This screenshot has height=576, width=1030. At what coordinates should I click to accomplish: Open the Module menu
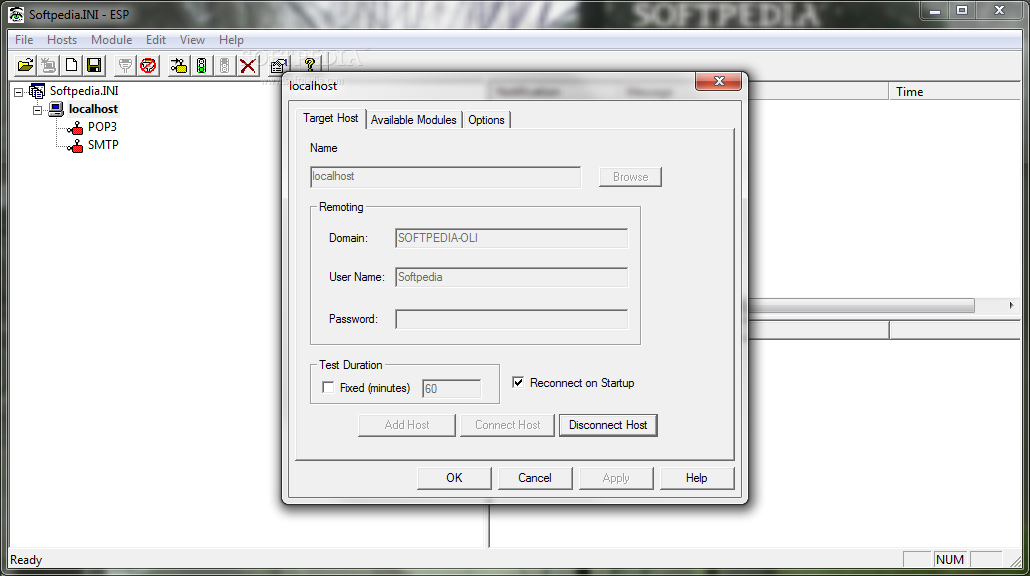pyautogui.click(x=112, y=40)
